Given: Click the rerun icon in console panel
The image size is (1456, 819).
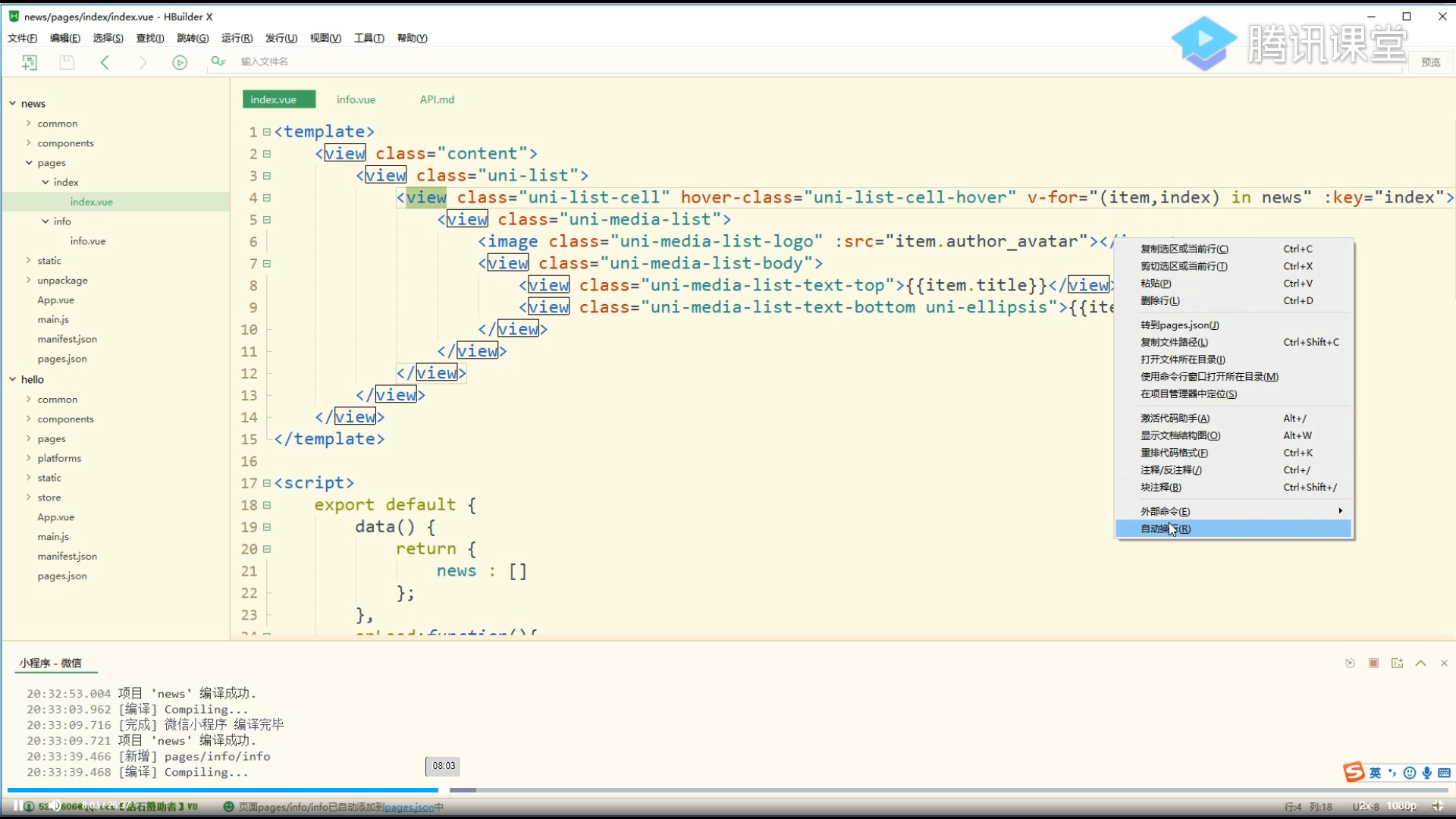Looking at the screenshot, I should point(1350,664).
